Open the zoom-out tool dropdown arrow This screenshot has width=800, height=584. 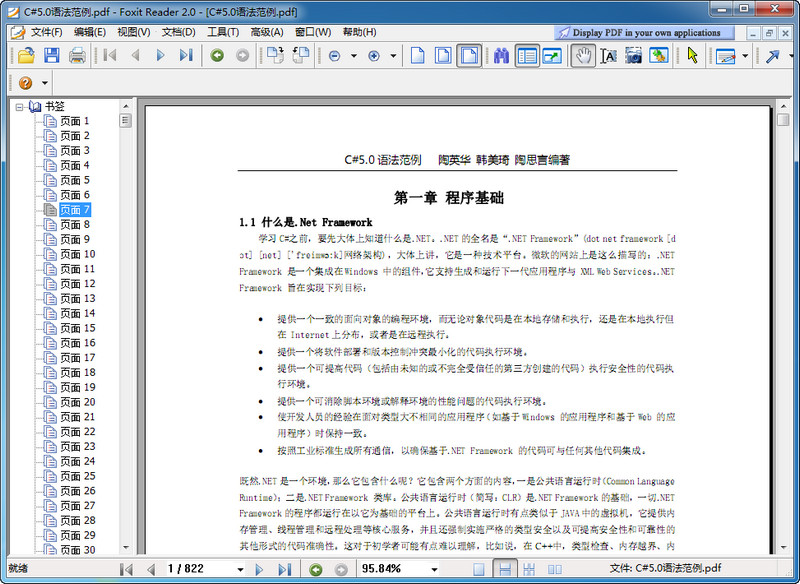[353, 55]
